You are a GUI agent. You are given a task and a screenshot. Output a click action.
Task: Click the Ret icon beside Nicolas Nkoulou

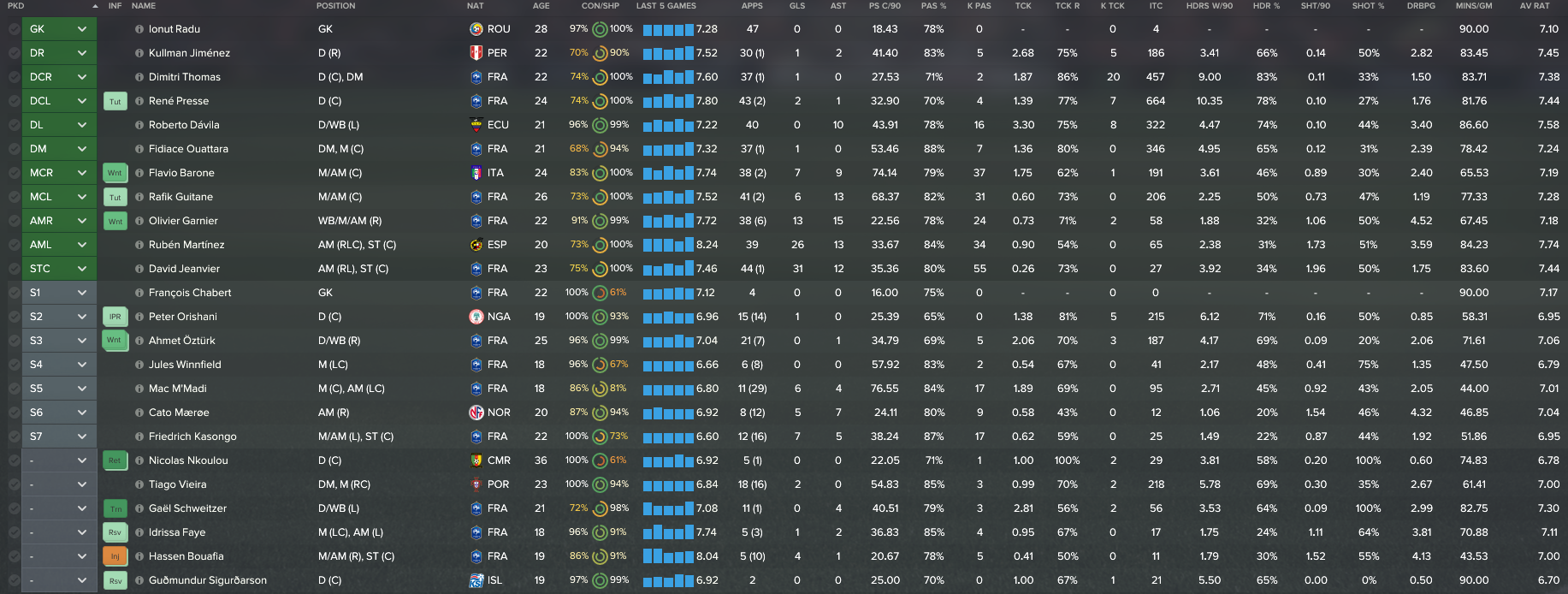(115, 460)
